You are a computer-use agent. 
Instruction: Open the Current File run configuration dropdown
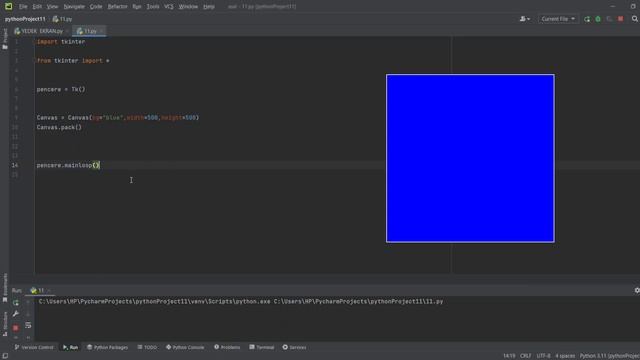point(558,19)
